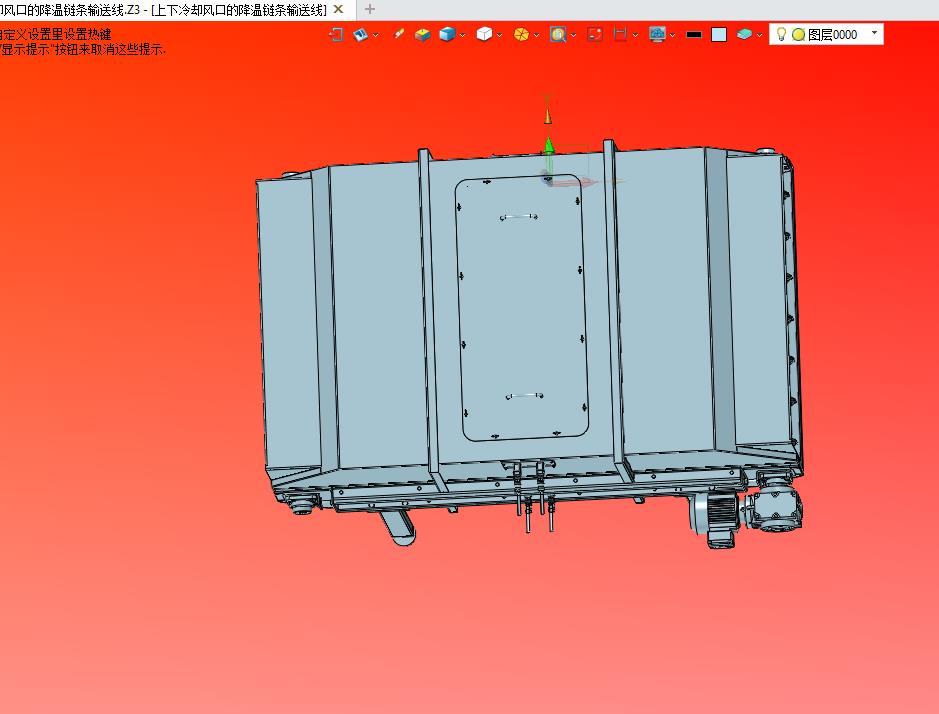Click the yellow-topped layered box icon
The image size is (939, 714).
[422, 35]
